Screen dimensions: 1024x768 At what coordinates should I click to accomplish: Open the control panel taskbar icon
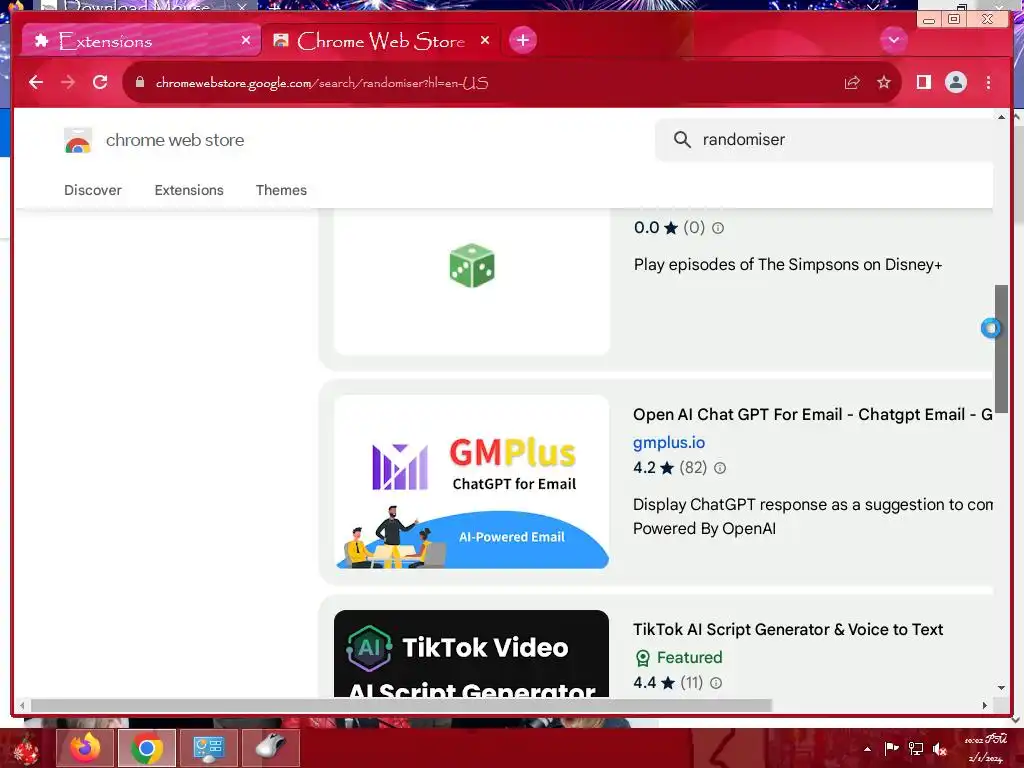[208, 748]
